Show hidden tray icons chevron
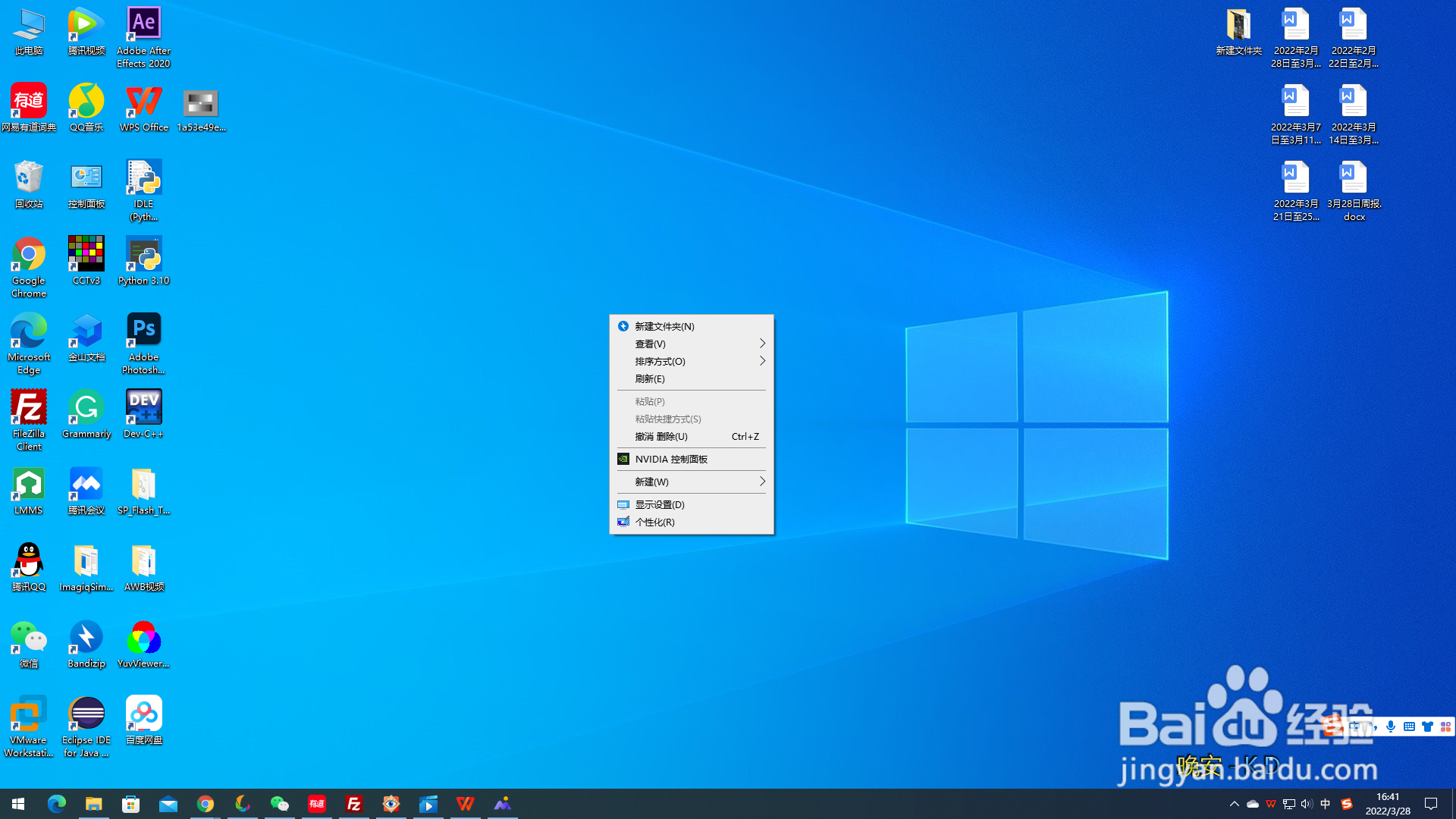Image resolution: width=1456 pixels, height=819 pixels. (1234, 804)
